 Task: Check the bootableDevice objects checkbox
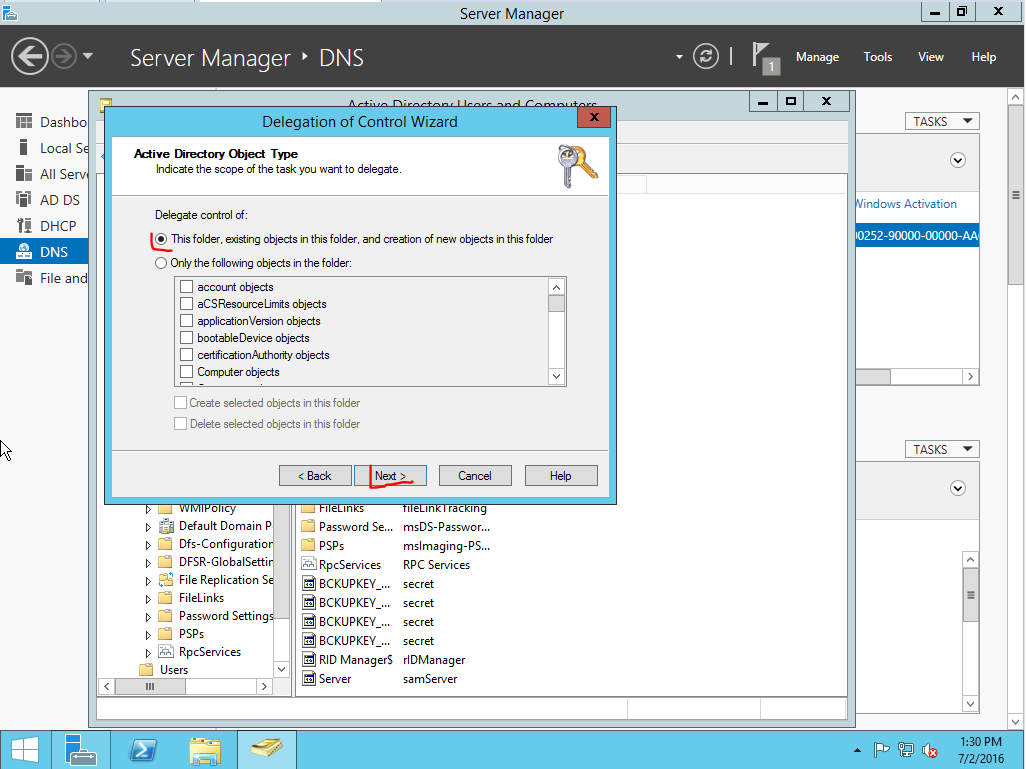pos(186,338)
